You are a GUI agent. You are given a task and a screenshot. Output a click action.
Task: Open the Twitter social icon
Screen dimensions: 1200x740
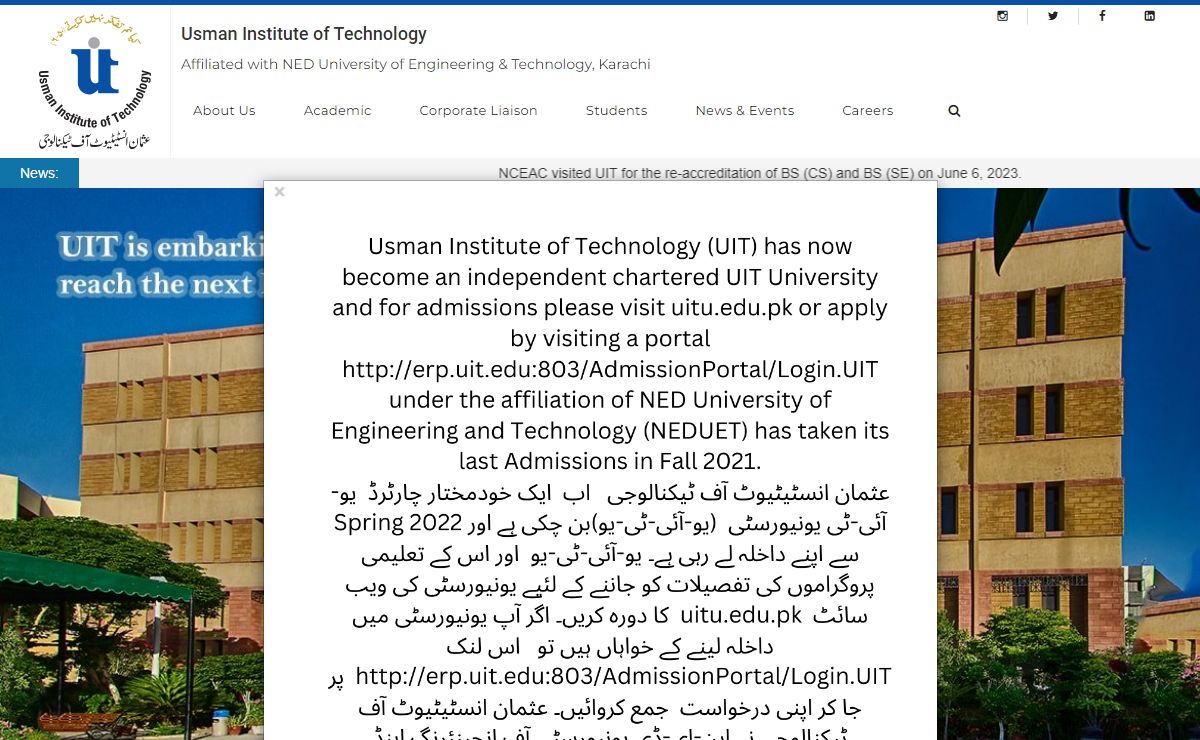tap(1053, 16)
